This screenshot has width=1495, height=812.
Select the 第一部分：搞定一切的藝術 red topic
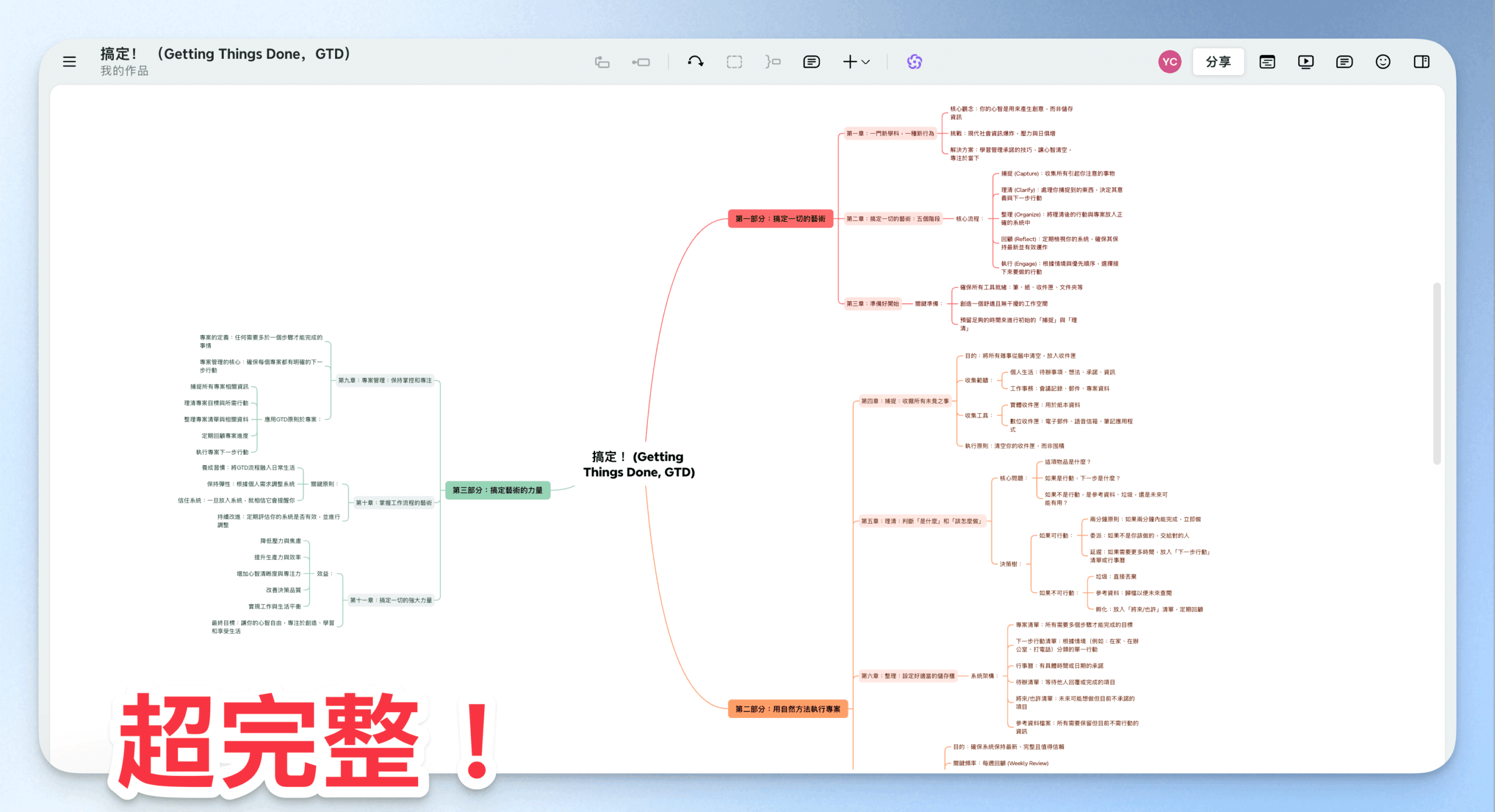(780, 219)
